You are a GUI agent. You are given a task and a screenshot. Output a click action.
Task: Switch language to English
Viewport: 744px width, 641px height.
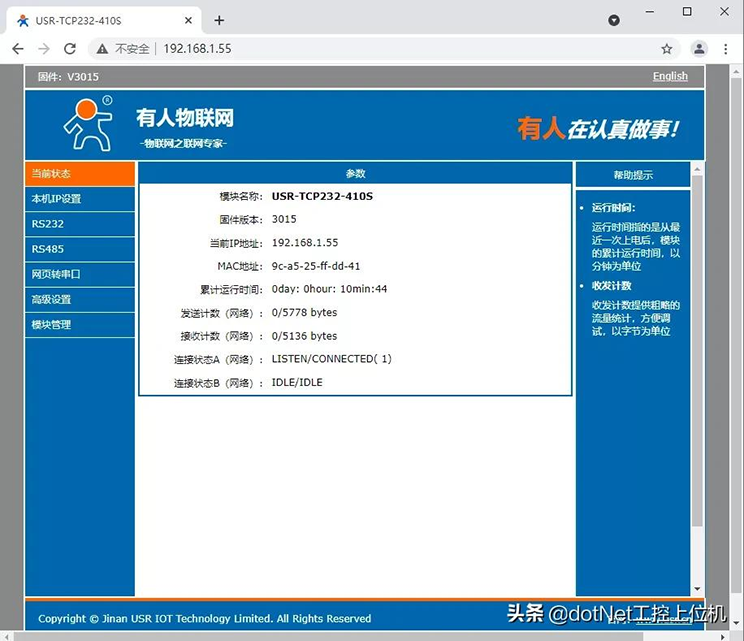click(x=670, y=76)
